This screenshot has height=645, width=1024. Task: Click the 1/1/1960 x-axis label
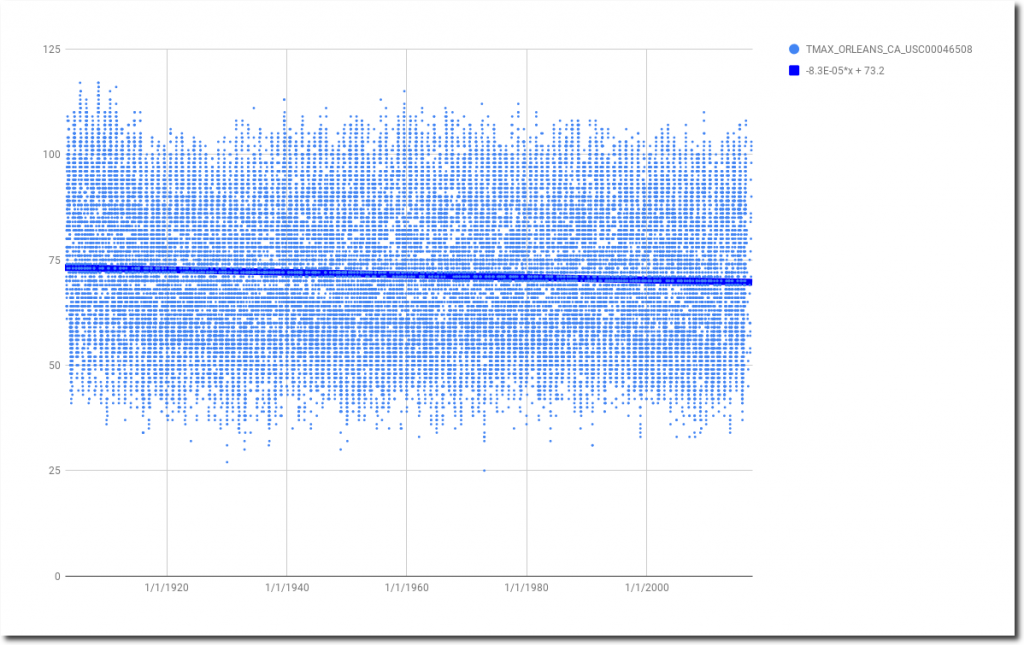click(x=406, y=589)
